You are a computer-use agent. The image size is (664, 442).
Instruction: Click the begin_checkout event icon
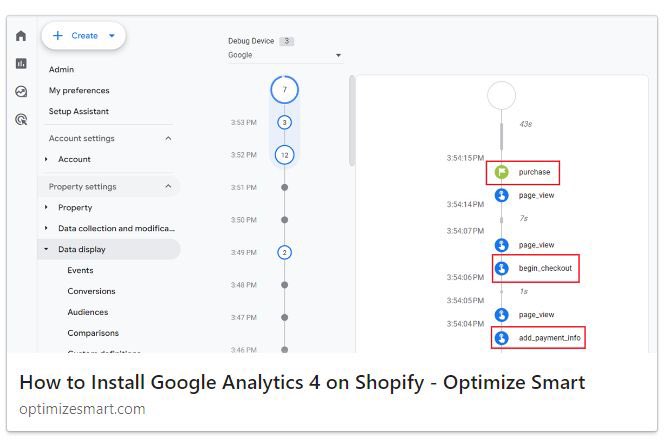click(x=502, y=268)
